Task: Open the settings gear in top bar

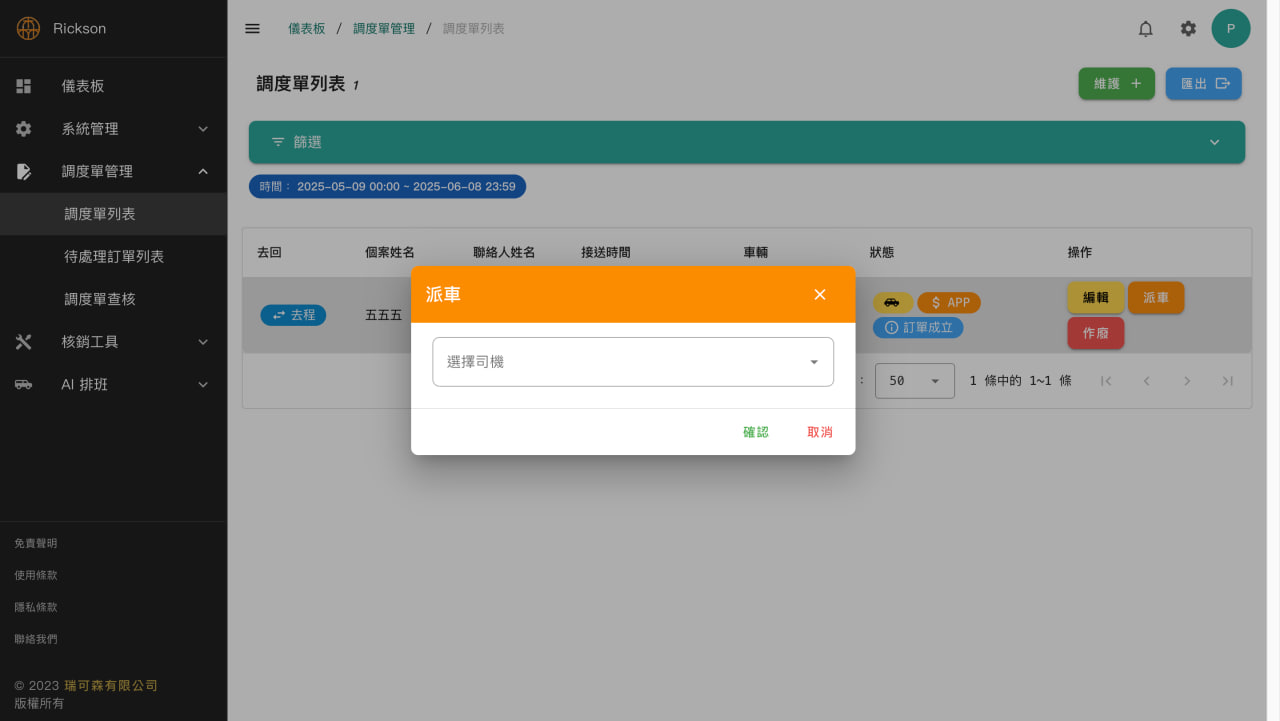Action: tap(1188, 29)
